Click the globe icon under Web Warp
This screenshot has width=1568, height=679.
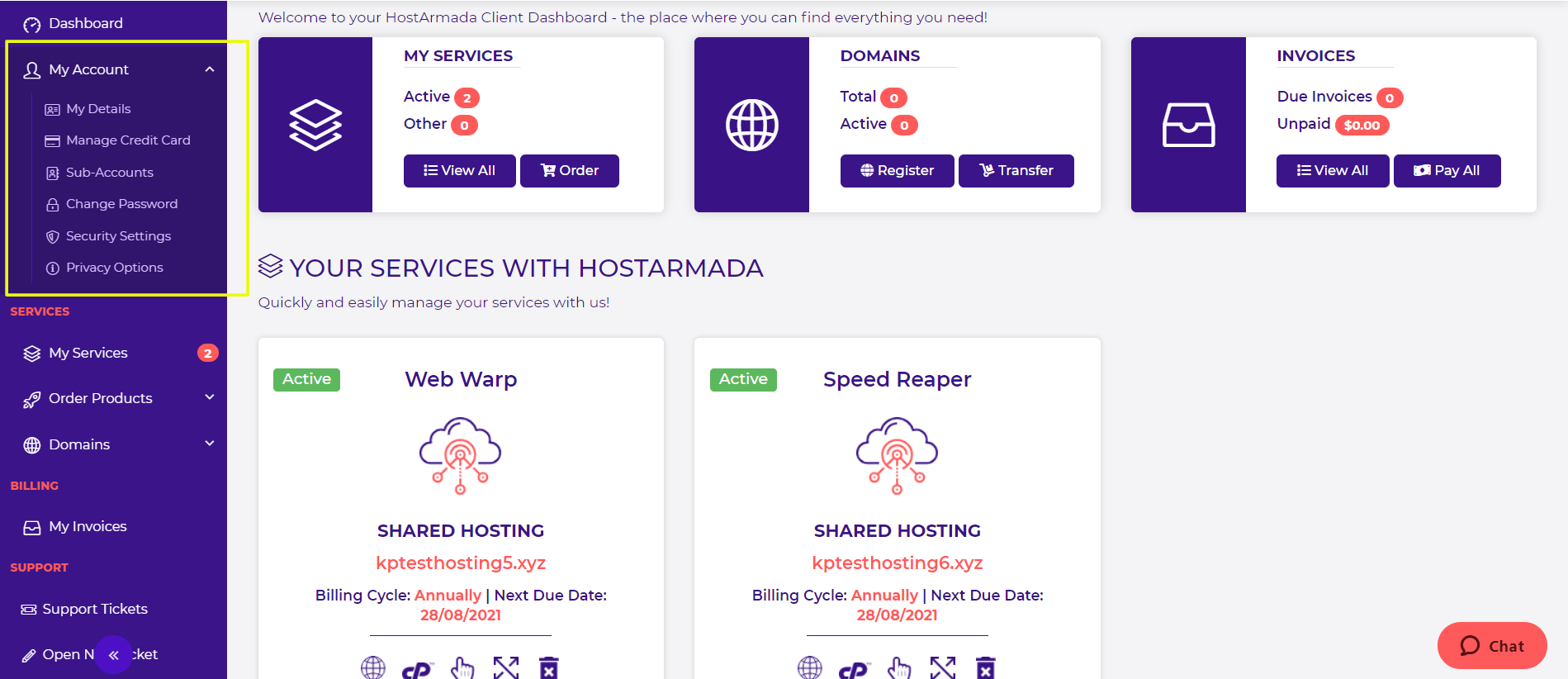373,667
